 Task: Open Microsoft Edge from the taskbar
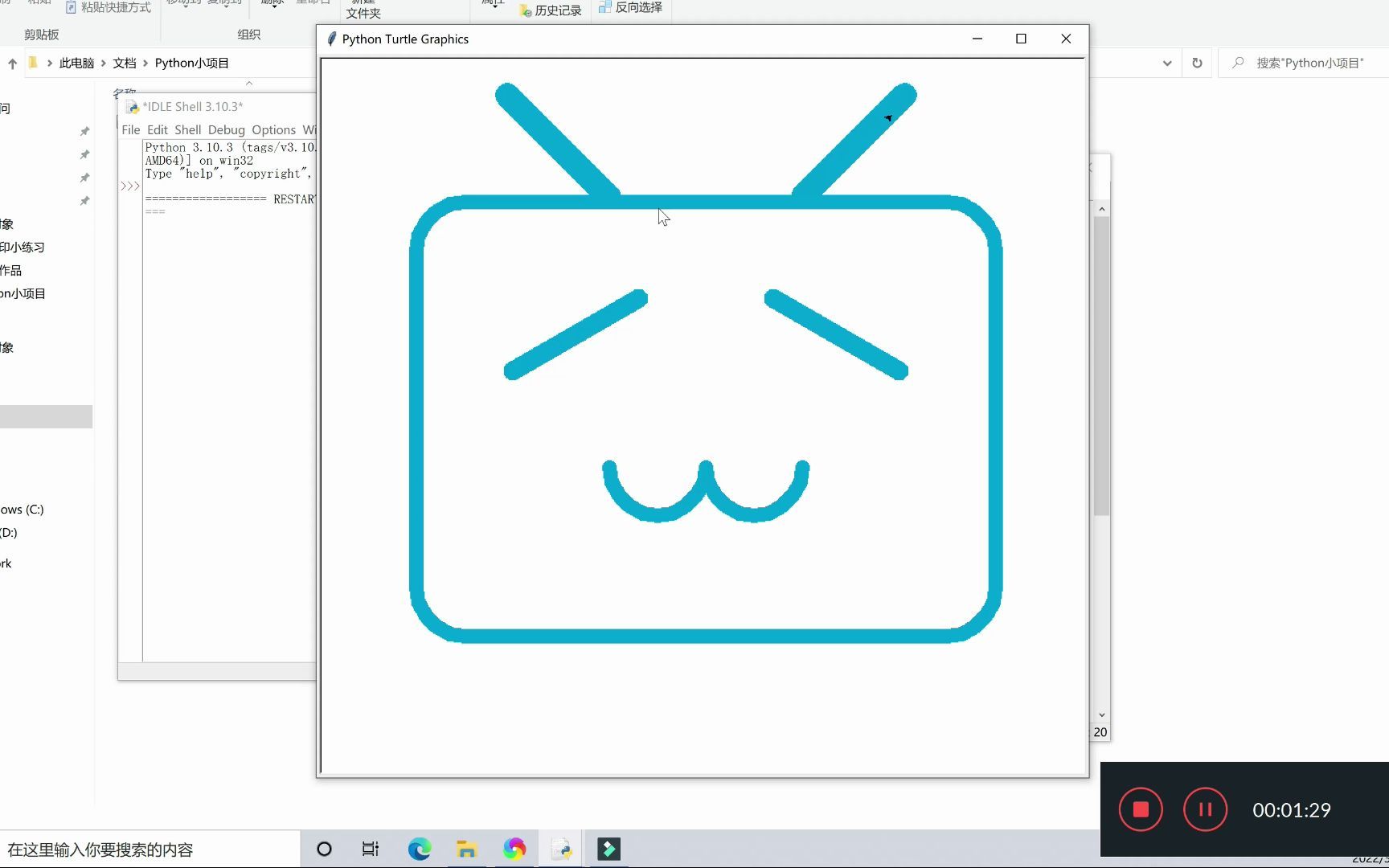pos(420,849)
